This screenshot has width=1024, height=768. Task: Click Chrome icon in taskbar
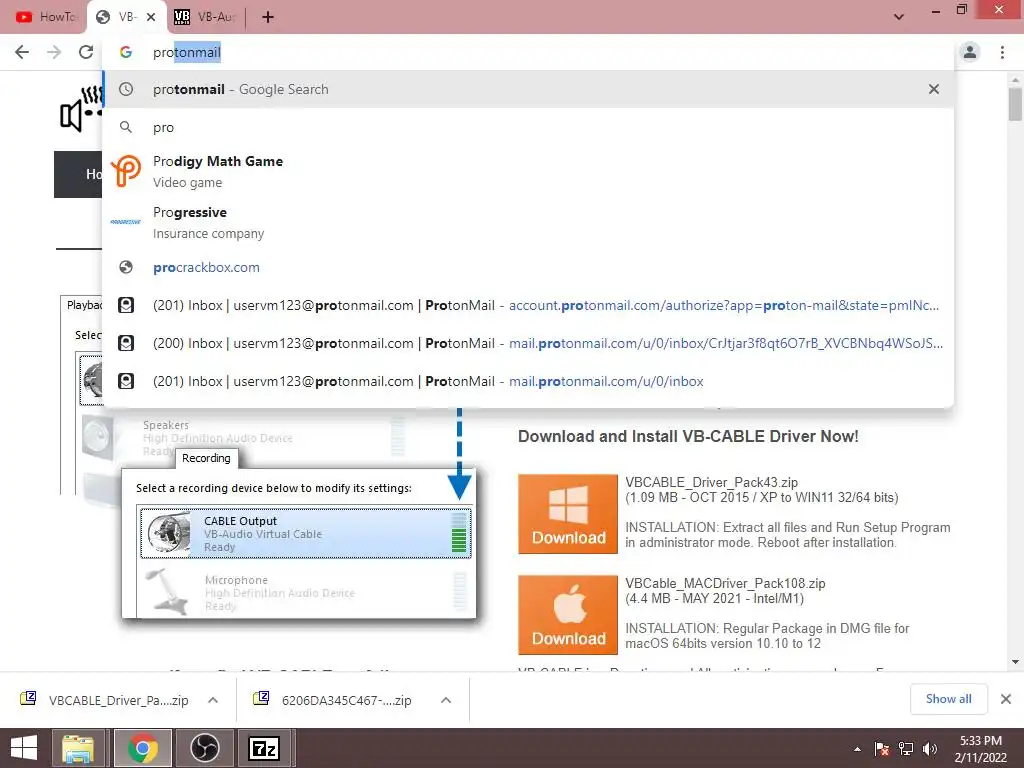[143, 748]
